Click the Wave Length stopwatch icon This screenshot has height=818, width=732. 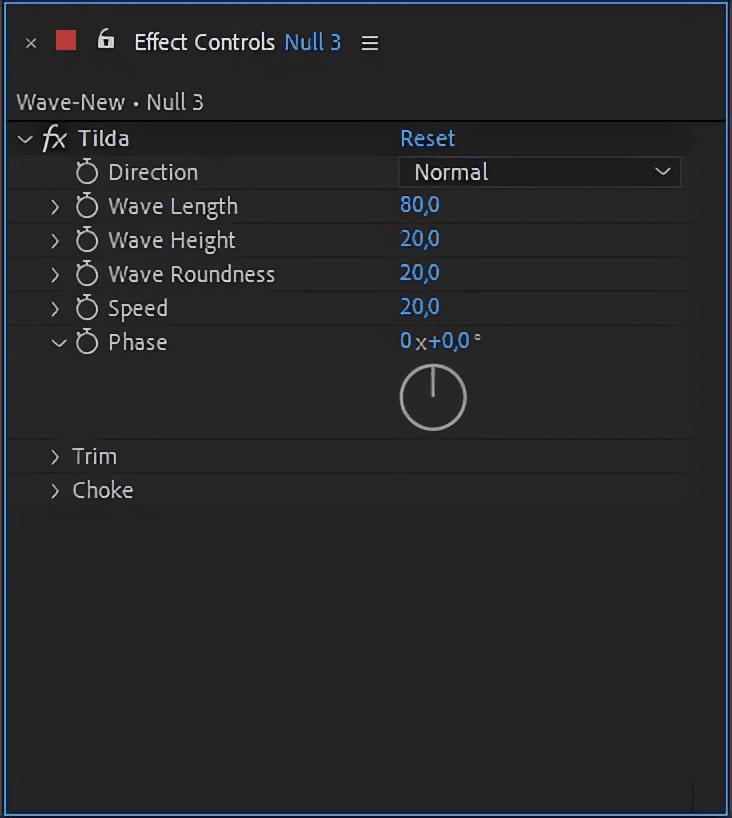point(87,207)
